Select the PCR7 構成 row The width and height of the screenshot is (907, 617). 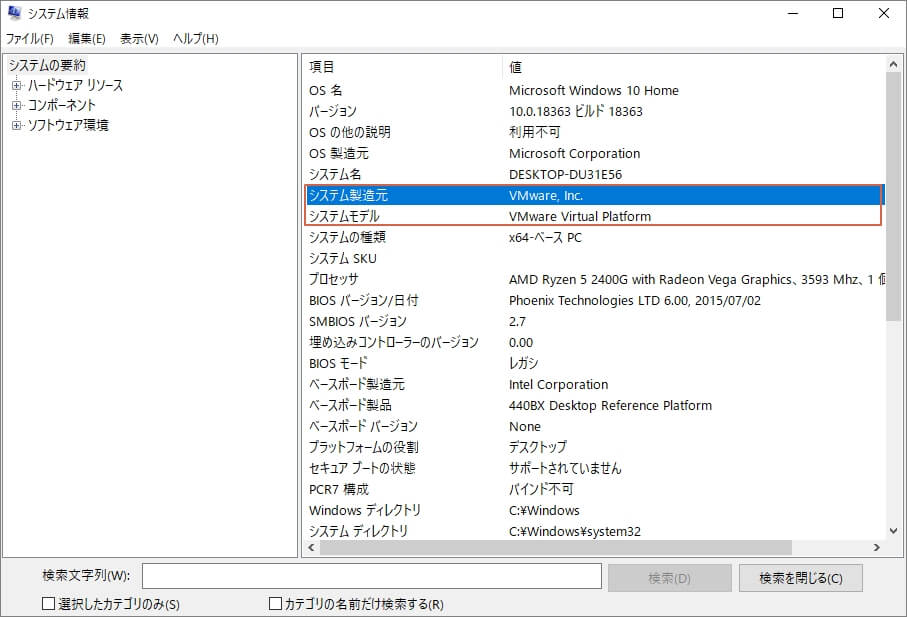point(594,490)
